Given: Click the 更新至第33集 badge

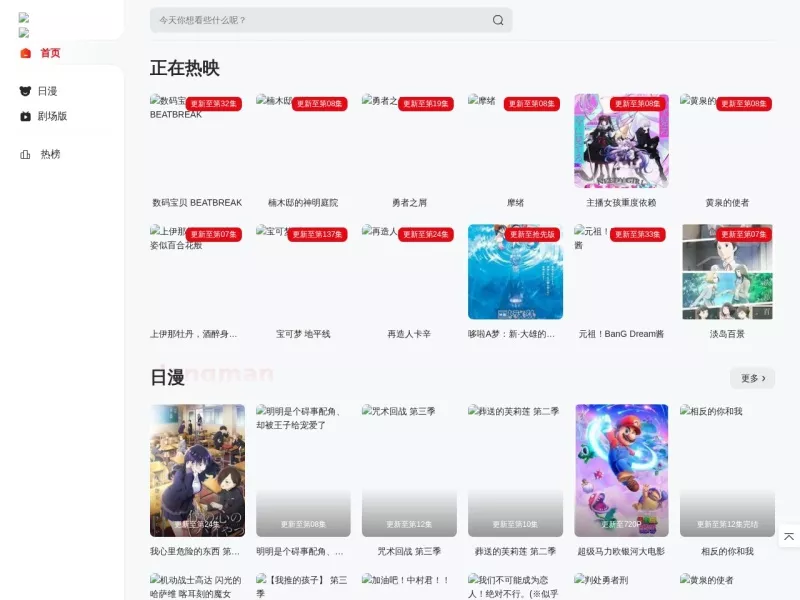Looking at the screenshot, I should point(637,234).
